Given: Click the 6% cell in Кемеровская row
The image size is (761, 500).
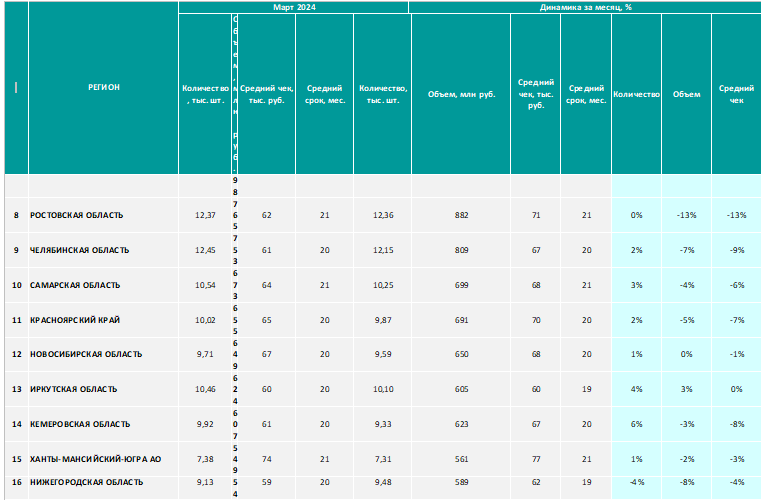Looking at the screenshot, I should [636, 424].
